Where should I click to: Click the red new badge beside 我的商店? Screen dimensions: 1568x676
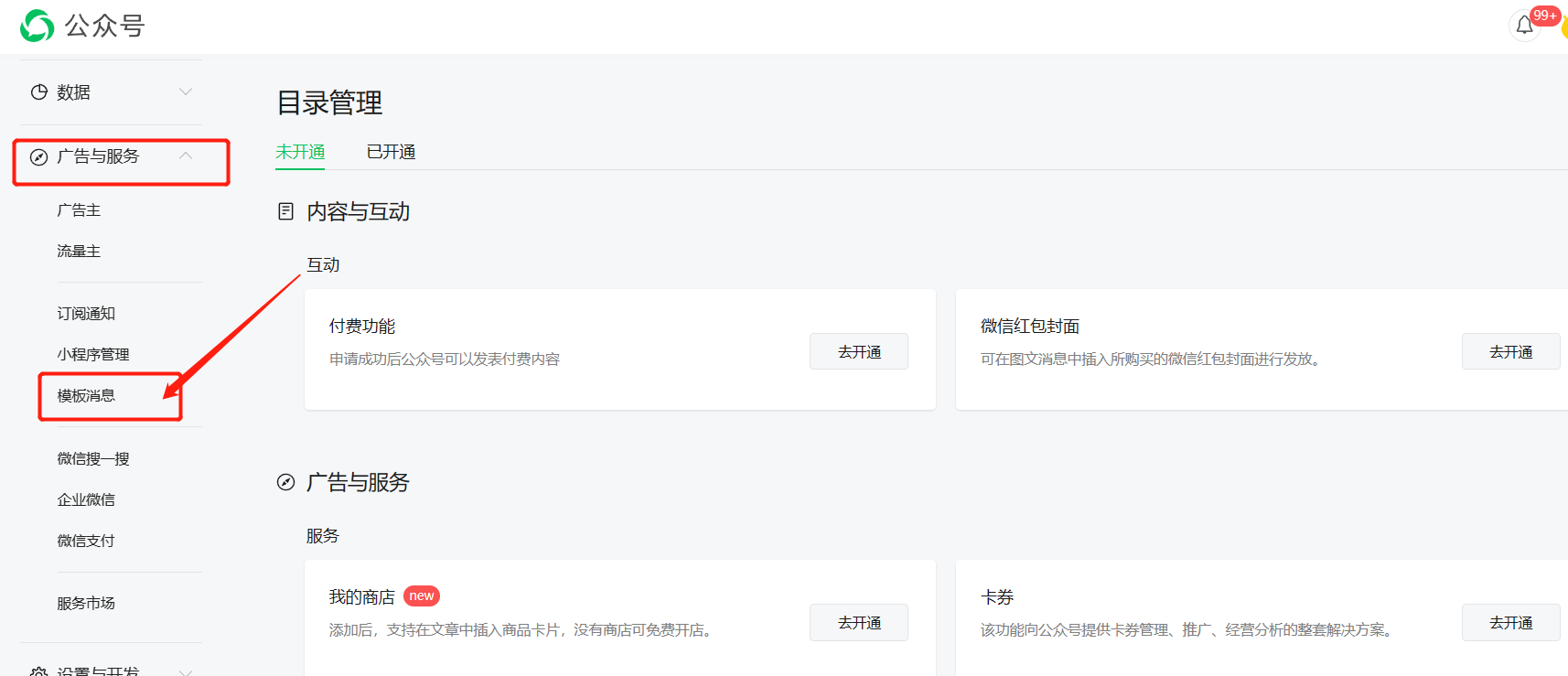pos(422,596)
